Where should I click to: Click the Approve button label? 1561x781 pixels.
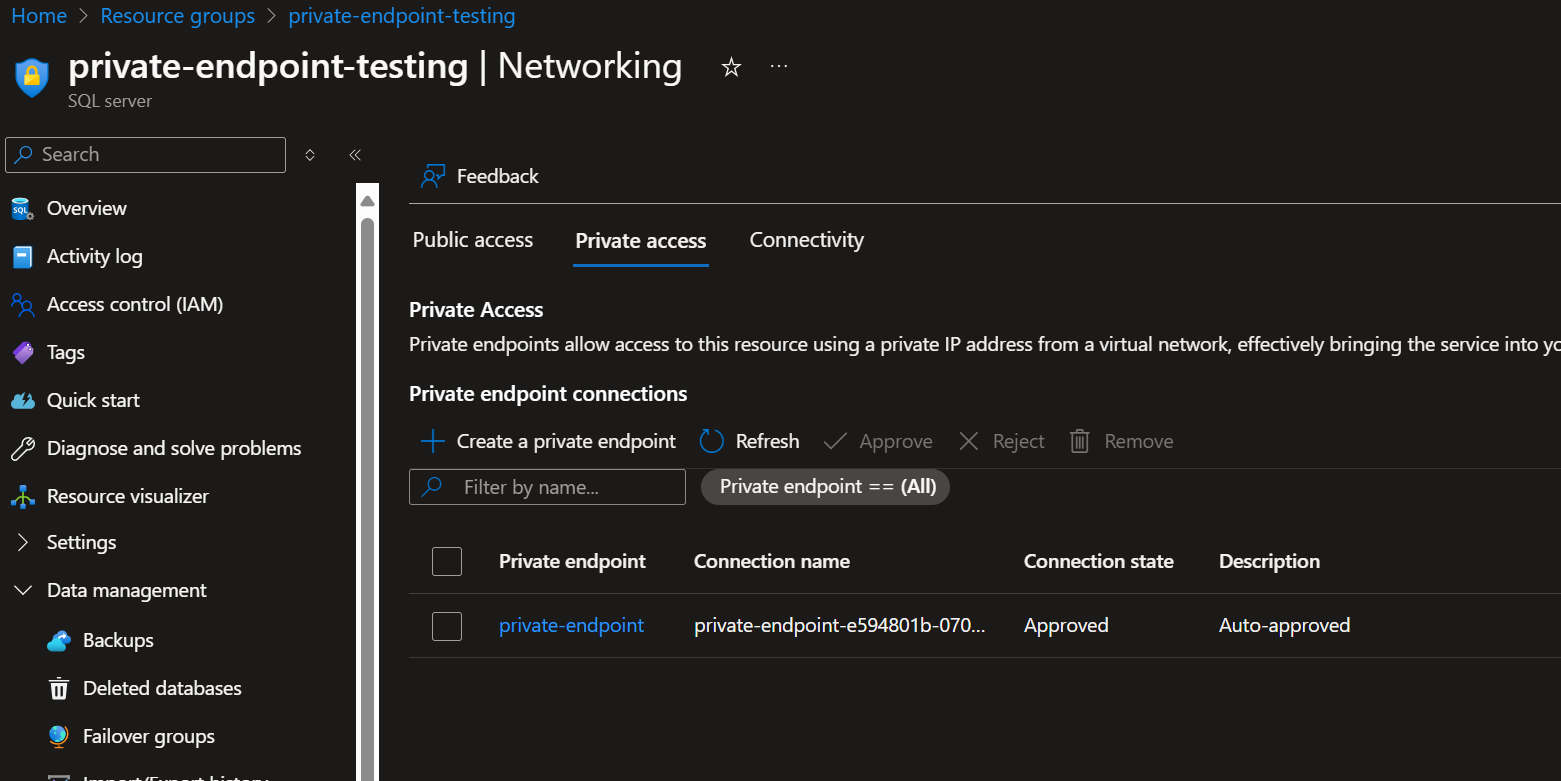896,441
